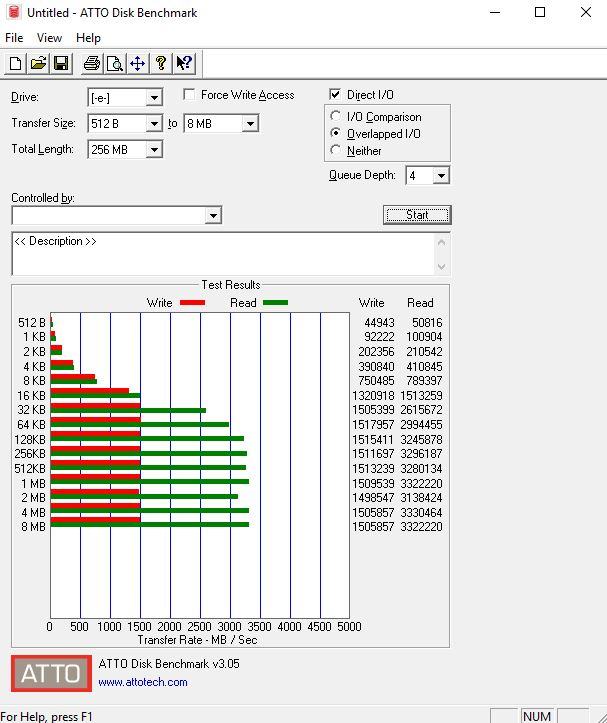Click the 512 B row label in chart
The image size is (607, 723).
pyautogui.click(x=32, y=323)
